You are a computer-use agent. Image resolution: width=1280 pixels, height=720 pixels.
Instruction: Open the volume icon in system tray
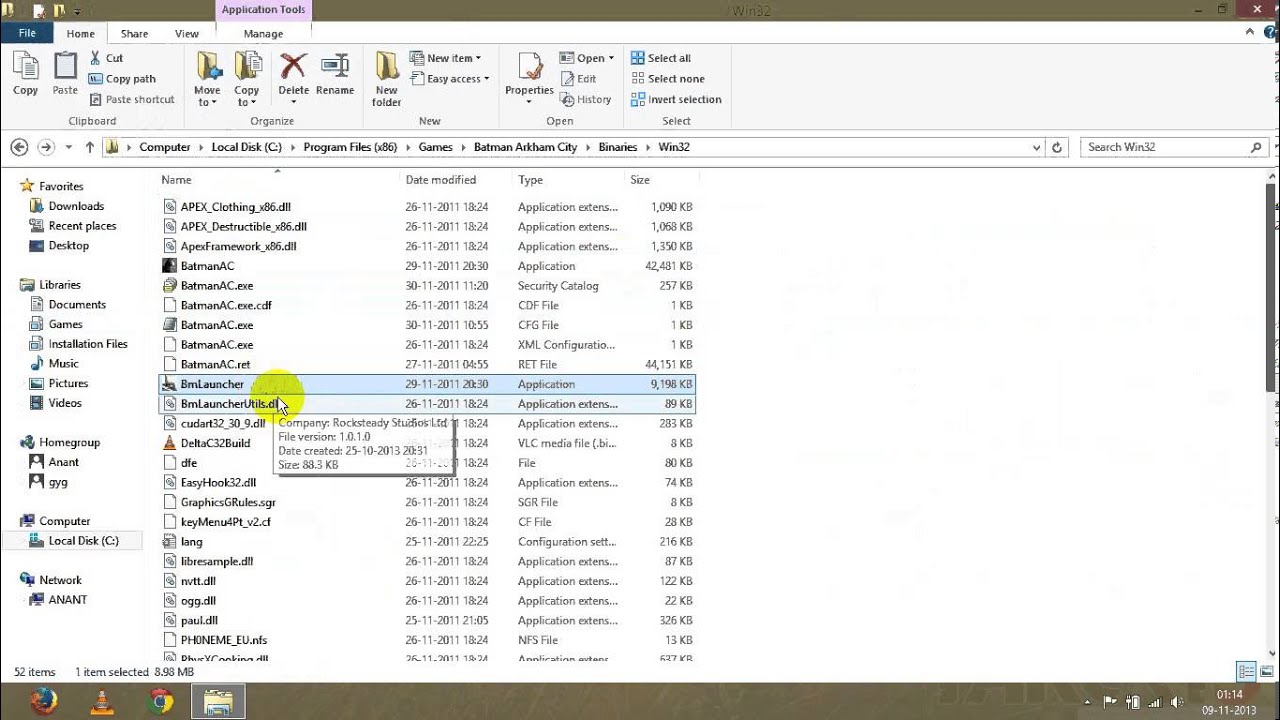tap(1177, 702)
